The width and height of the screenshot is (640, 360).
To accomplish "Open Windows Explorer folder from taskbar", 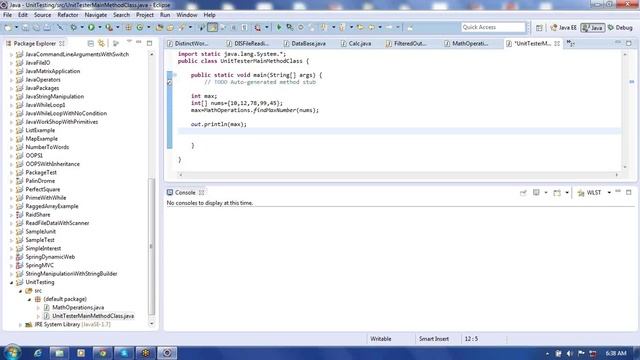I will [x=59, y=353].
